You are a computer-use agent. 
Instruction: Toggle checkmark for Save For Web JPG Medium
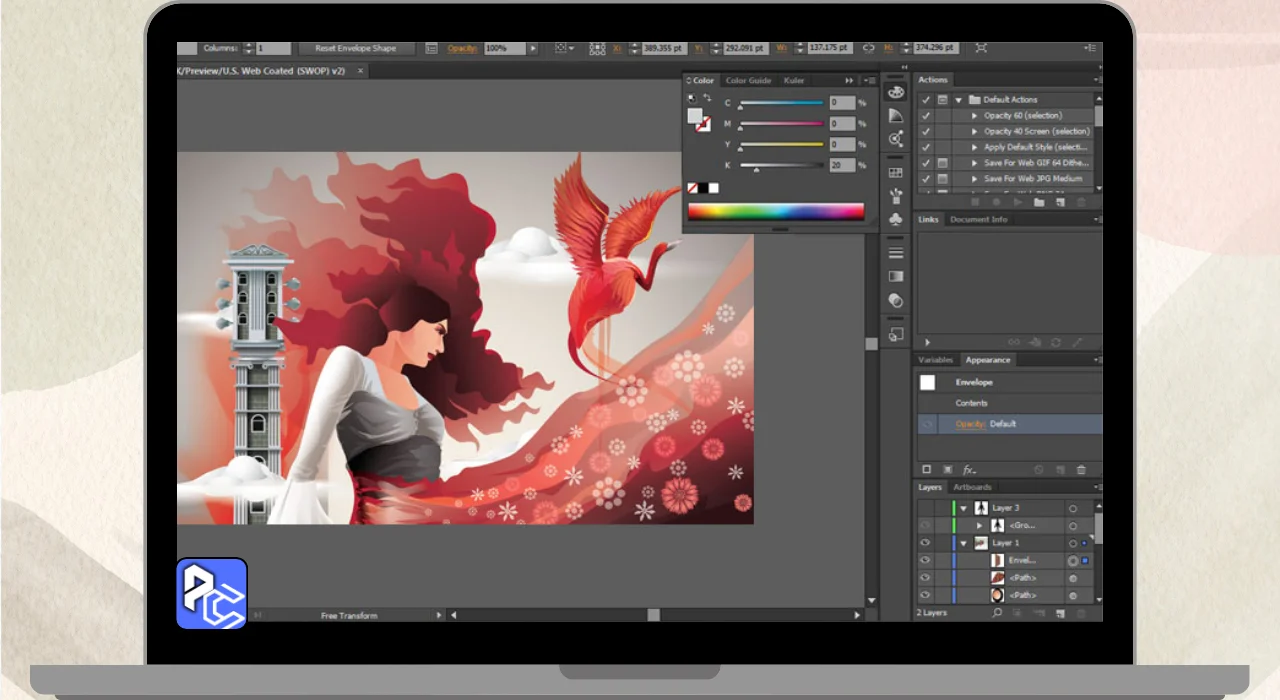[926, 179]
